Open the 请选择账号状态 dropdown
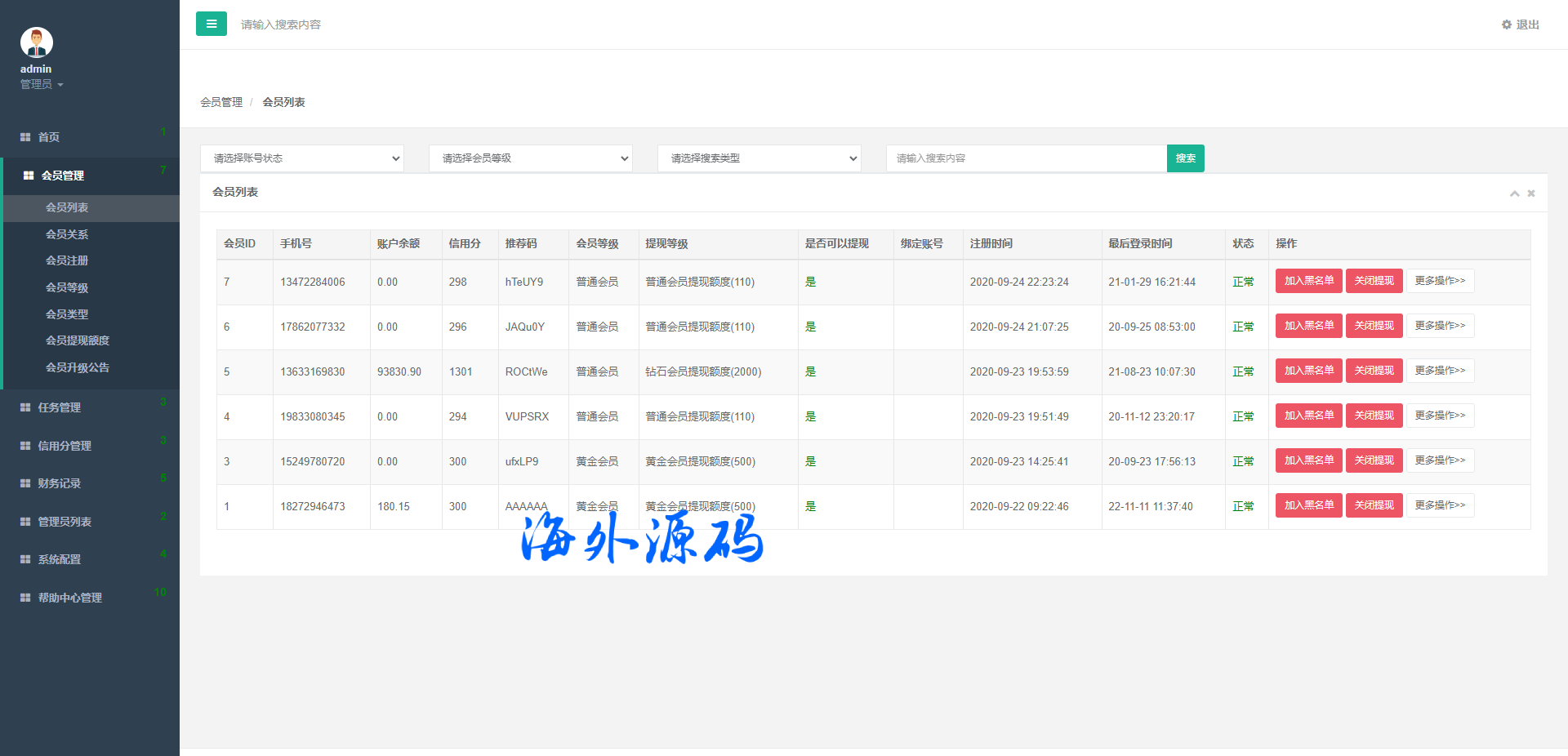The width and height of the screenshot is (1568, 756). pyautogui.click(x=302, y=158)
